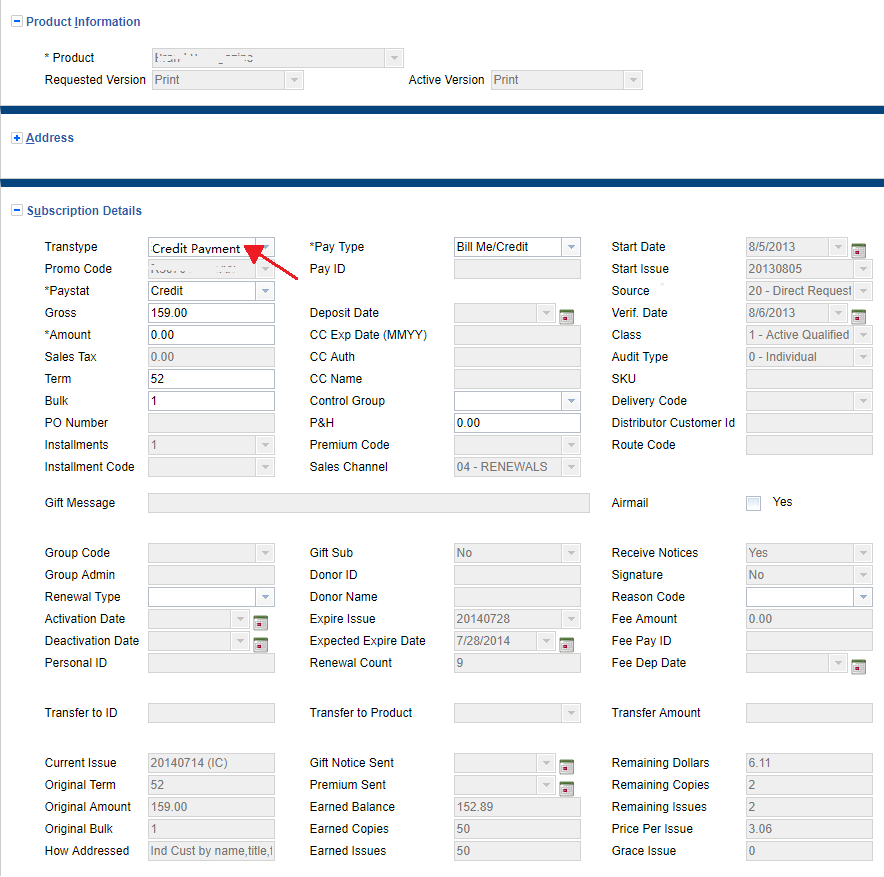This screenshot has height=877, width=884.
Task: Open the Verif. Date calendar icon
Action: point(858,316)
